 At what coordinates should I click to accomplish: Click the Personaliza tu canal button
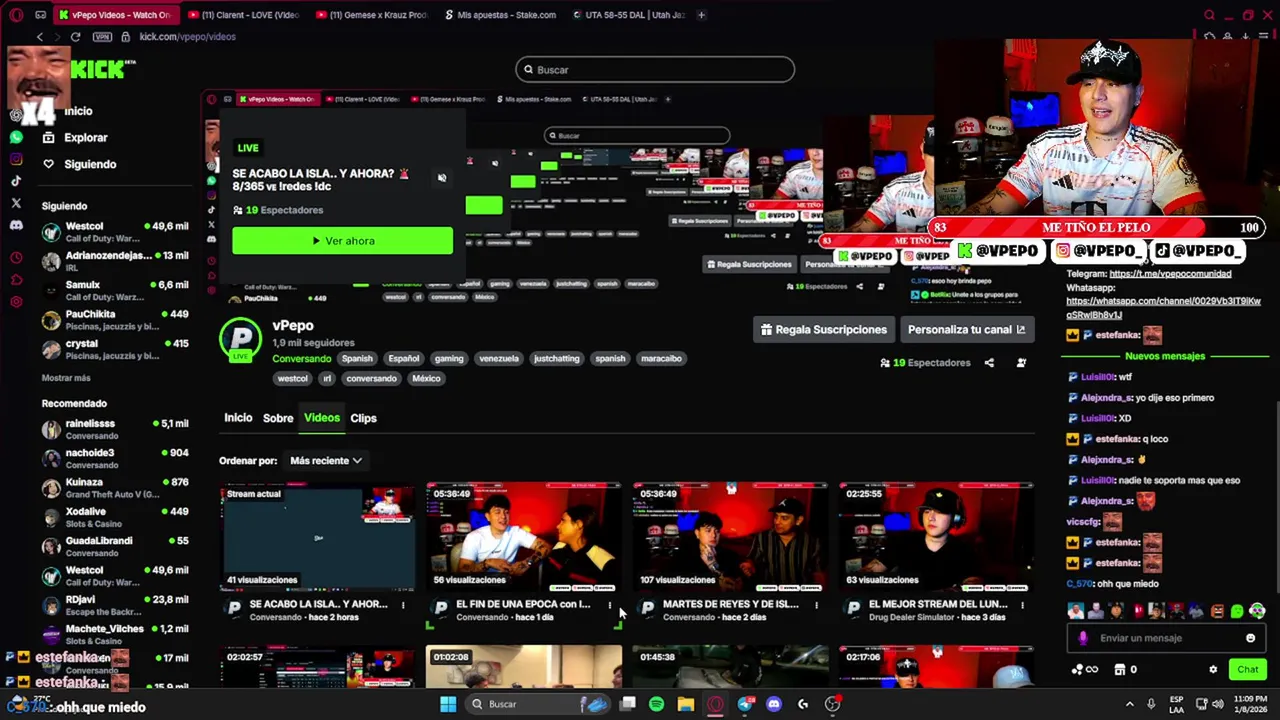pos(966,329)
